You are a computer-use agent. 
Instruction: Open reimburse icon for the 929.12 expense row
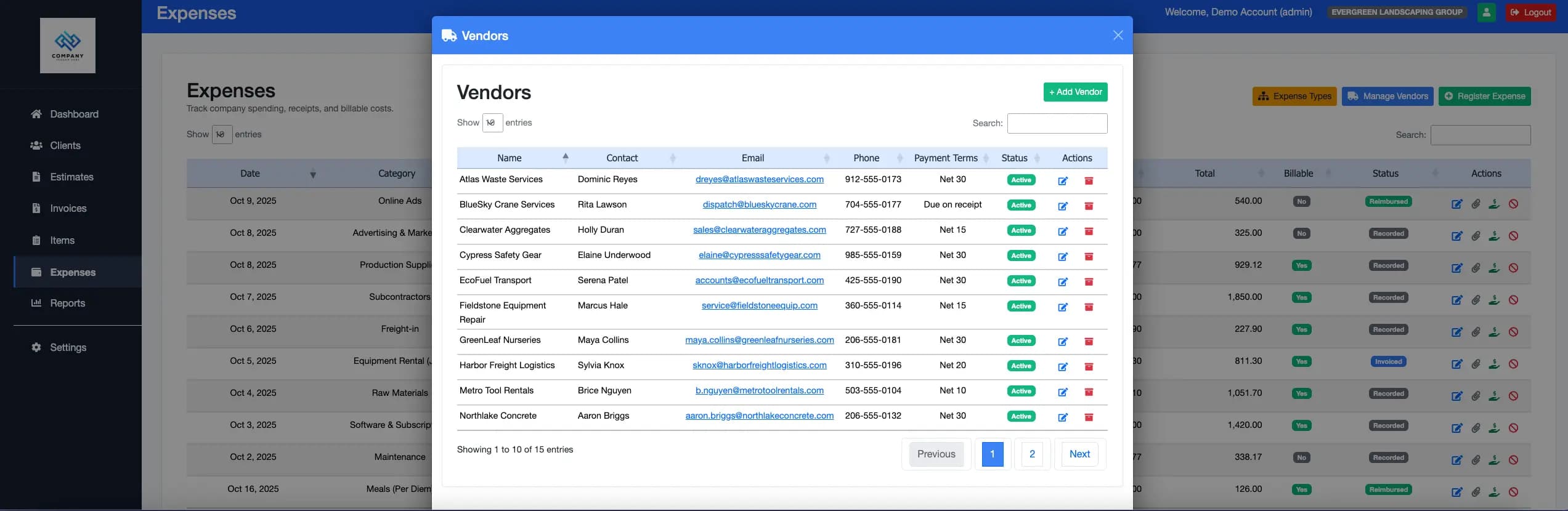(x=1494, y=268)
